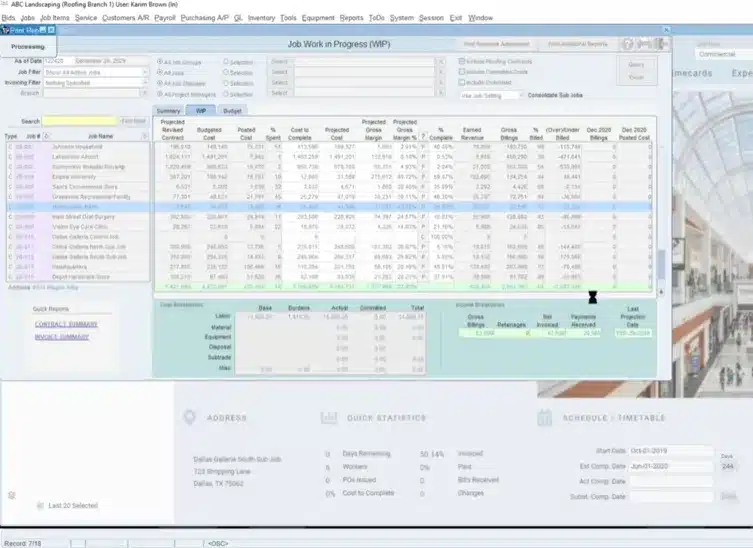Click the app icon in Print View titlebar
753x548 pixels.
click(5, 30)
